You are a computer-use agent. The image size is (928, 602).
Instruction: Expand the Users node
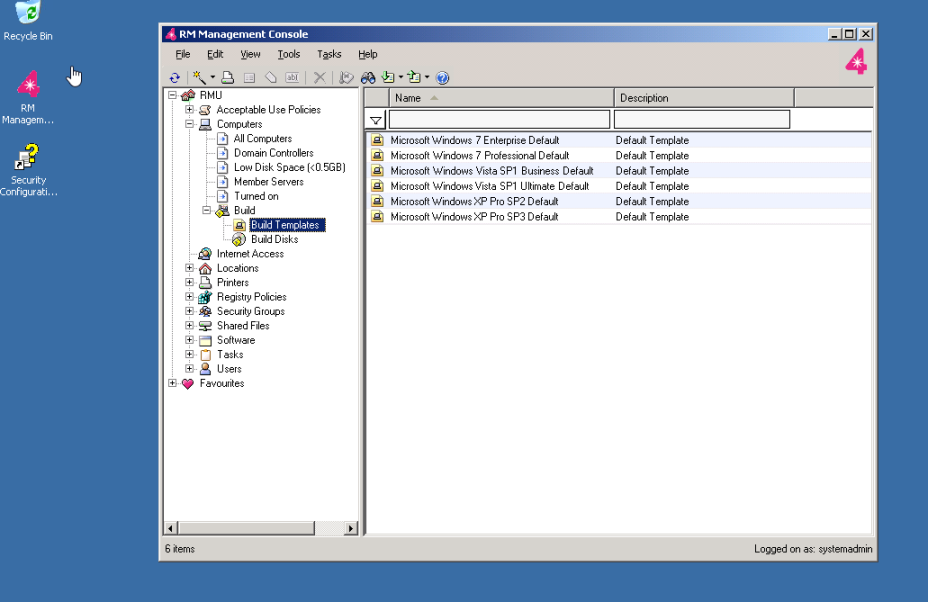pyautogui.click(x=189, y=368)
